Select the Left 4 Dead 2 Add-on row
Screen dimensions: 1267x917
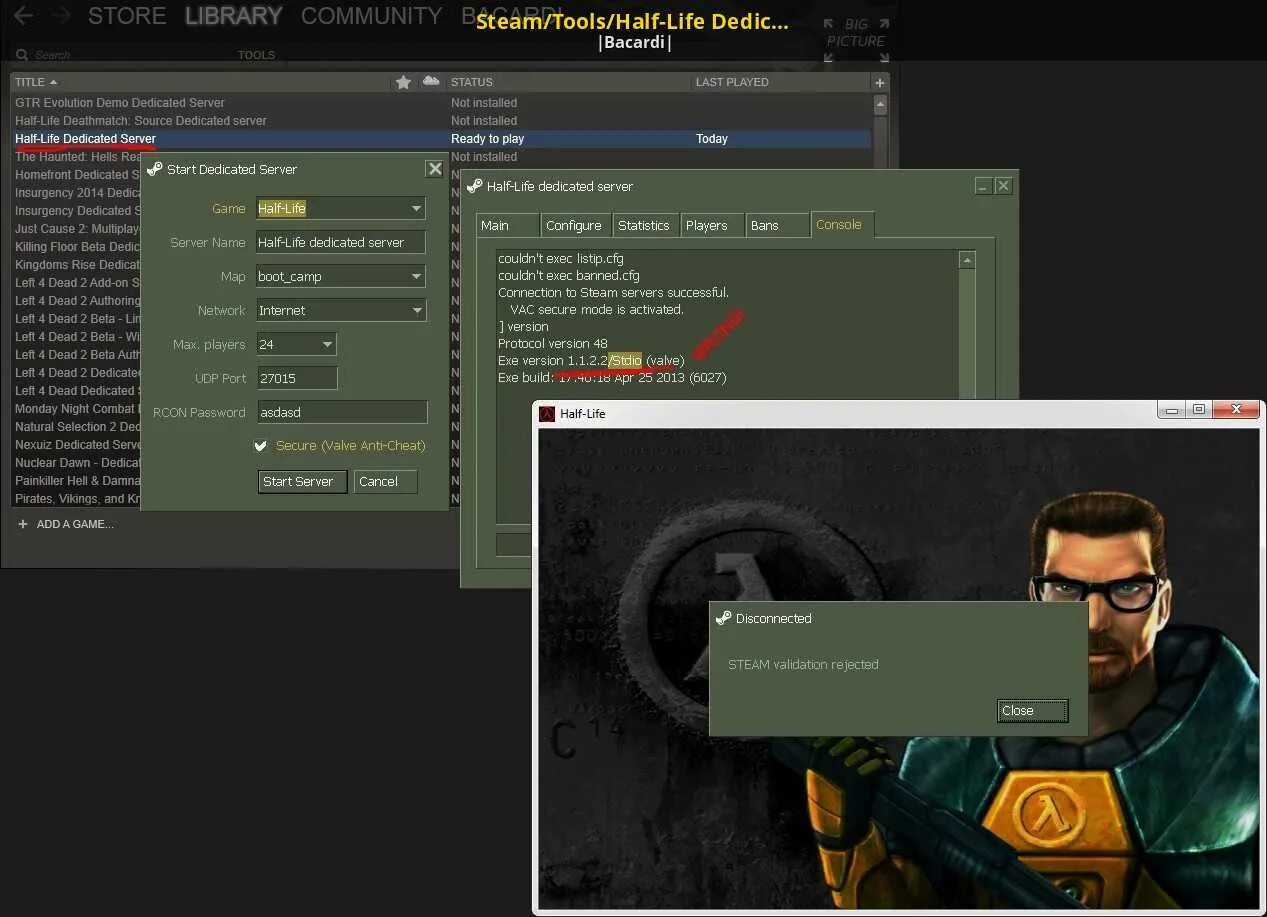click(x=78, y=283)
